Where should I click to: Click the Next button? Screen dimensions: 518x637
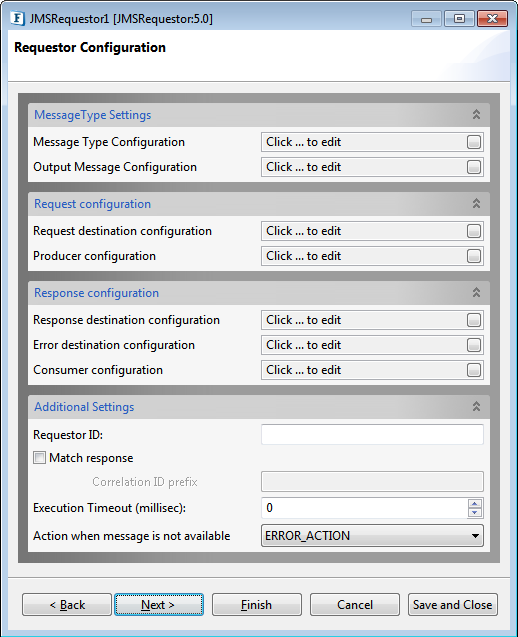[158, 604]
